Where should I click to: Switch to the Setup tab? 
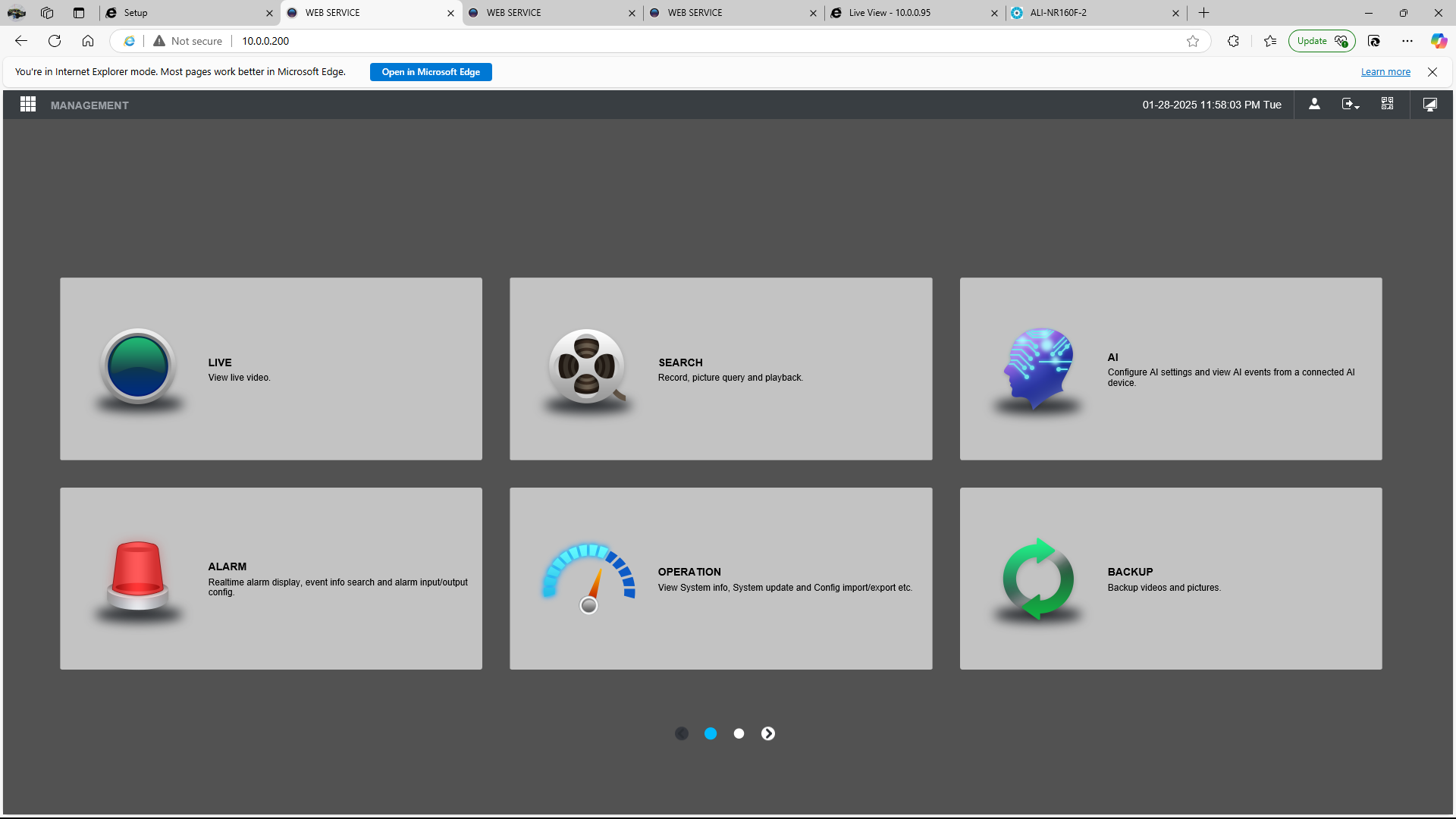click(190, 13)
